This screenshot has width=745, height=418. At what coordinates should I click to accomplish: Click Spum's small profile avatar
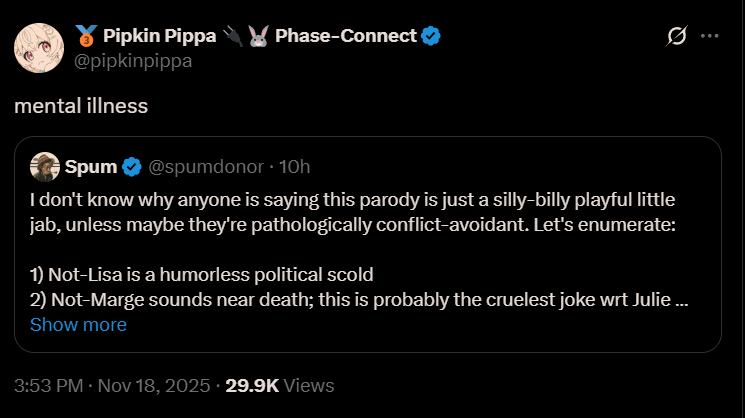point(45,167)
